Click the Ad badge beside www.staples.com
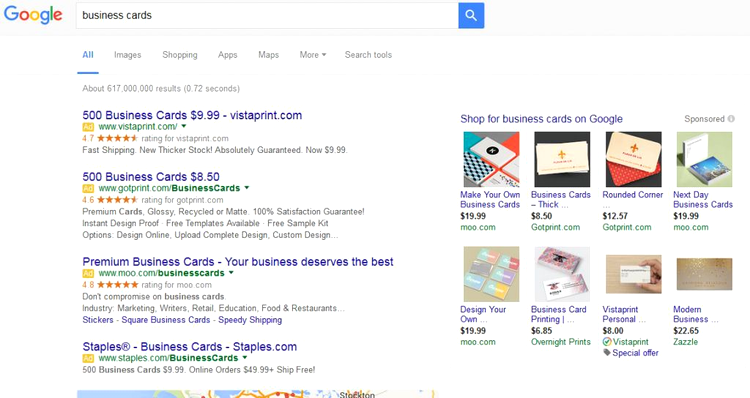 (x=88, y=358)
